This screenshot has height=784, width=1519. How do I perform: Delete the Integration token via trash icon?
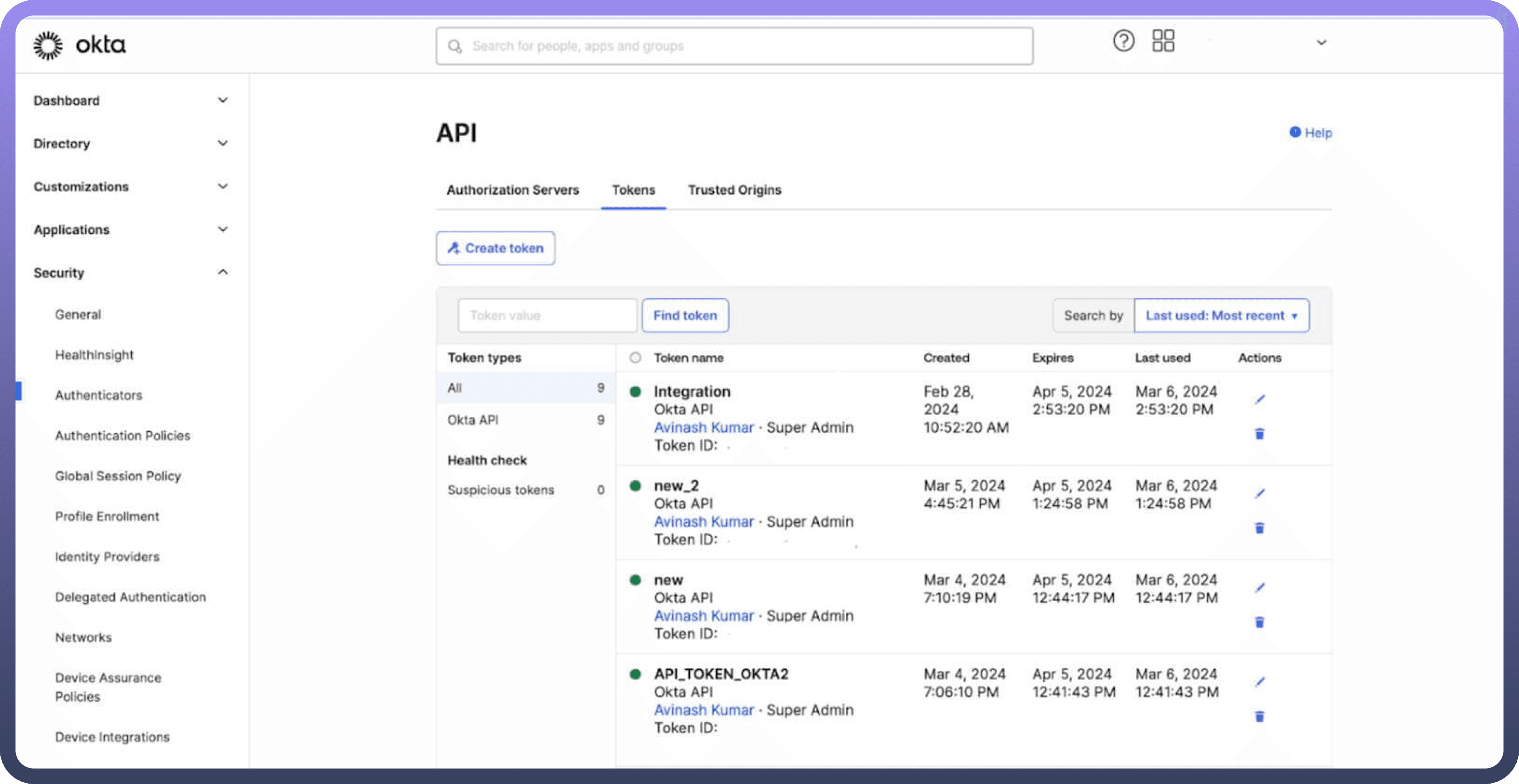(1259, 435)
